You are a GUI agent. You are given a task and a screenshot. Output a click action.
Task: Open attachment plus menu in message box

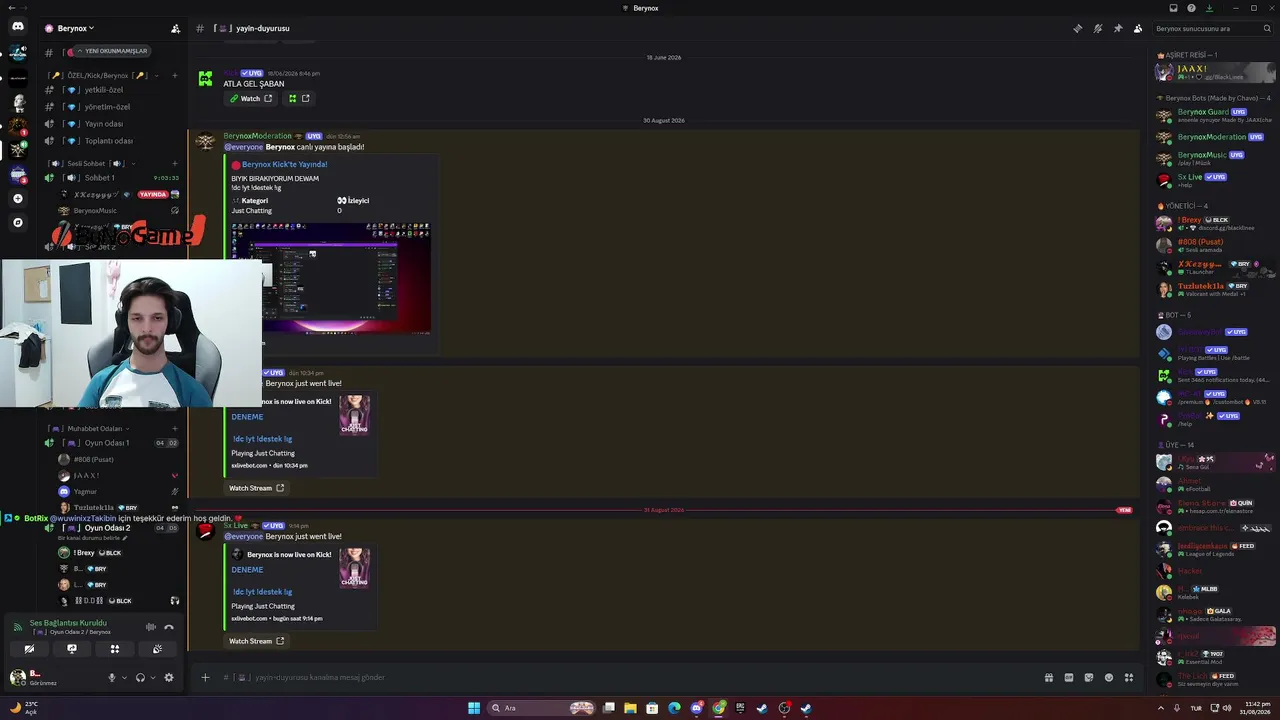click(x=205, y=677)
